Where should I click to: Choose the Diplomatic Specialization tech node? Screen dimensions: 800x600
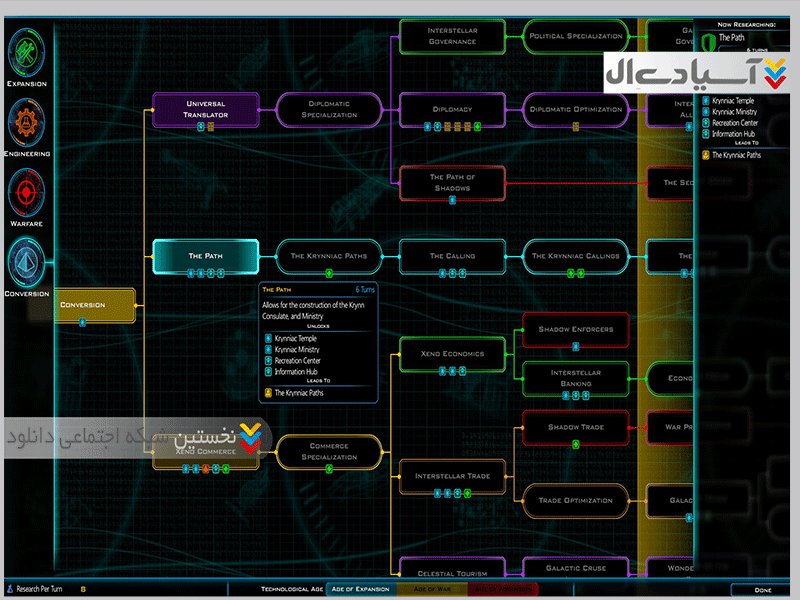coord(329,108)
